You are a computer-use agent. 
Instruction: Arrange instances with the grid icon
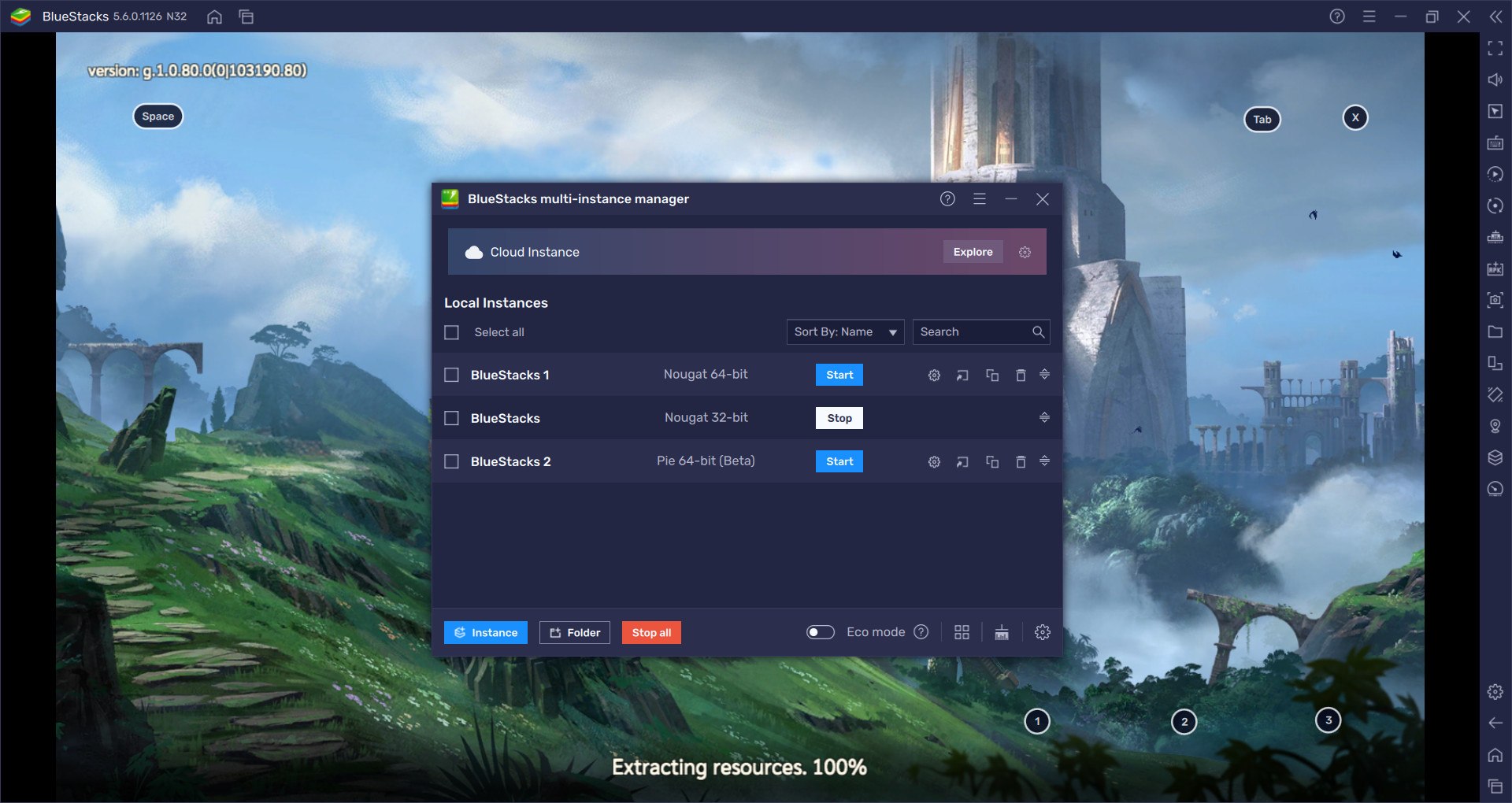tap(962, 632)
